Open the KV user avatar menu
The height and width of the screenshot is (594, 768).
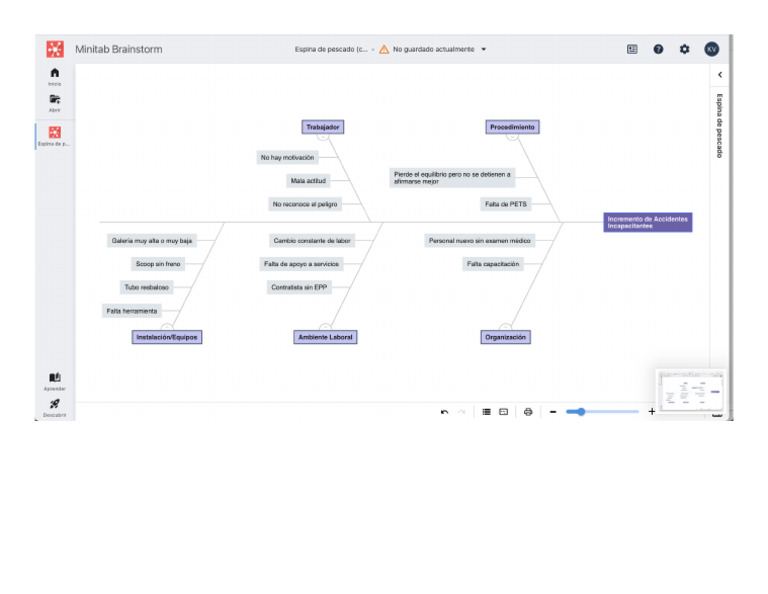(711, 49)
